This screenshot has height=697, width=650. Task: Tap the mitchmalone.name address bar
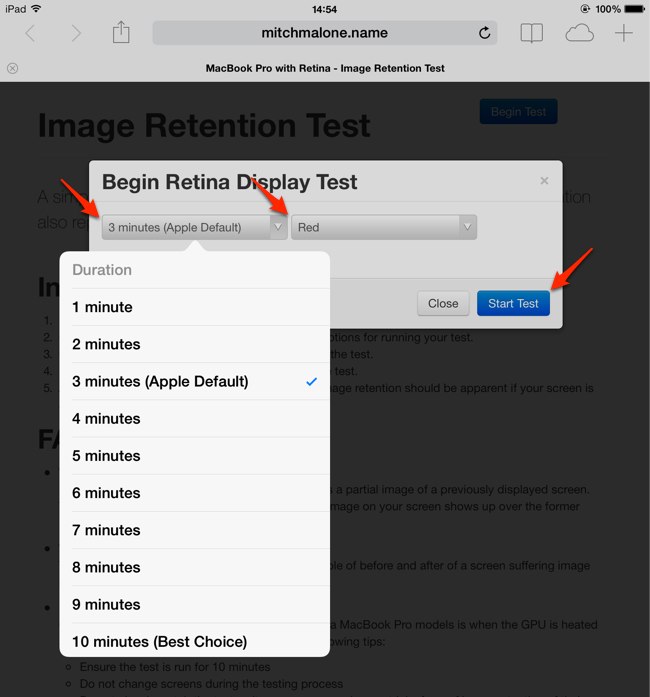click(325, 32)
